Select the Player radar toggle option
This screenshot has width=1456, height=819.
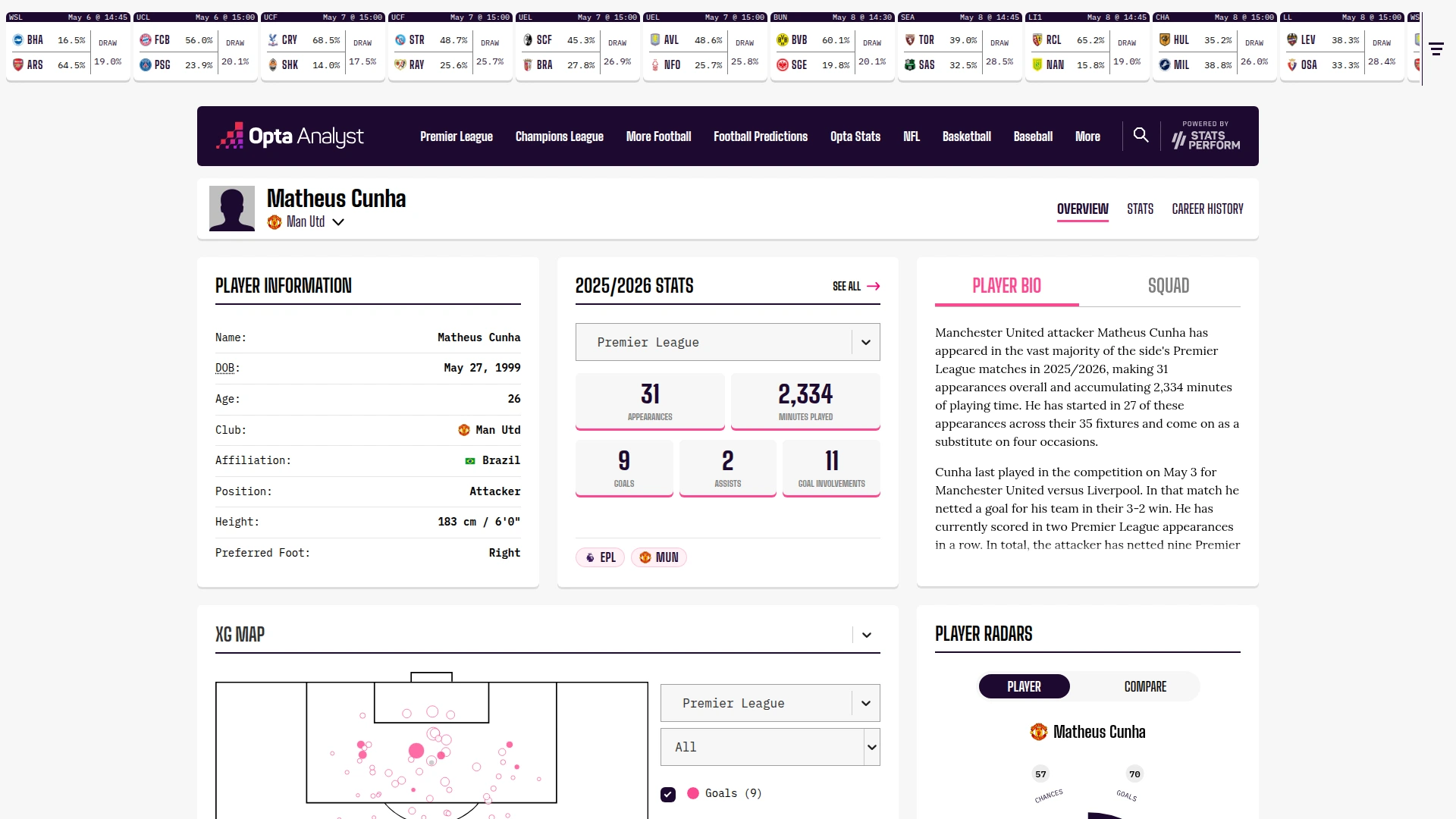(1024, 686)
